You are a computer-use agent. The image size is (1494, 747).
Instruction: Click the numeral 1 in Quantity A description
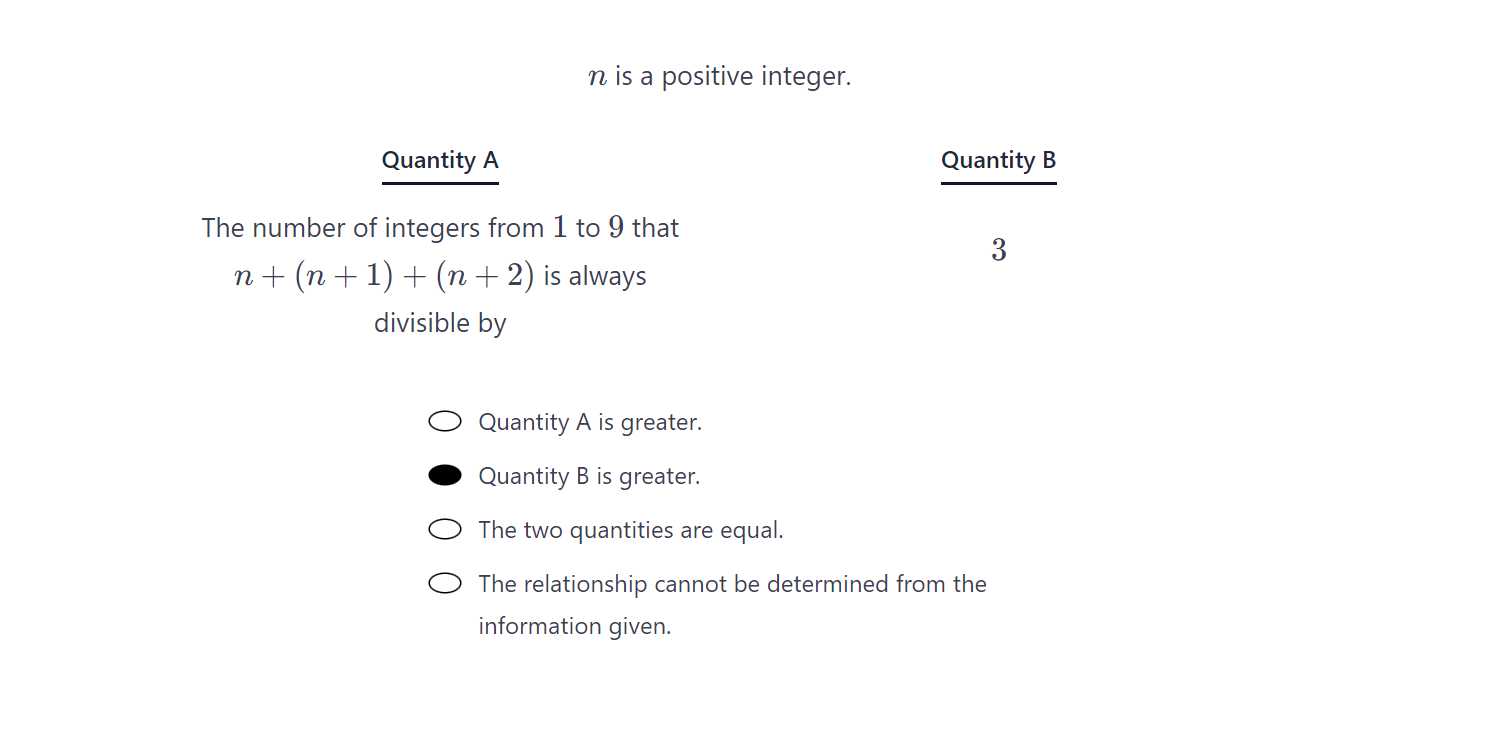point(560,228)
